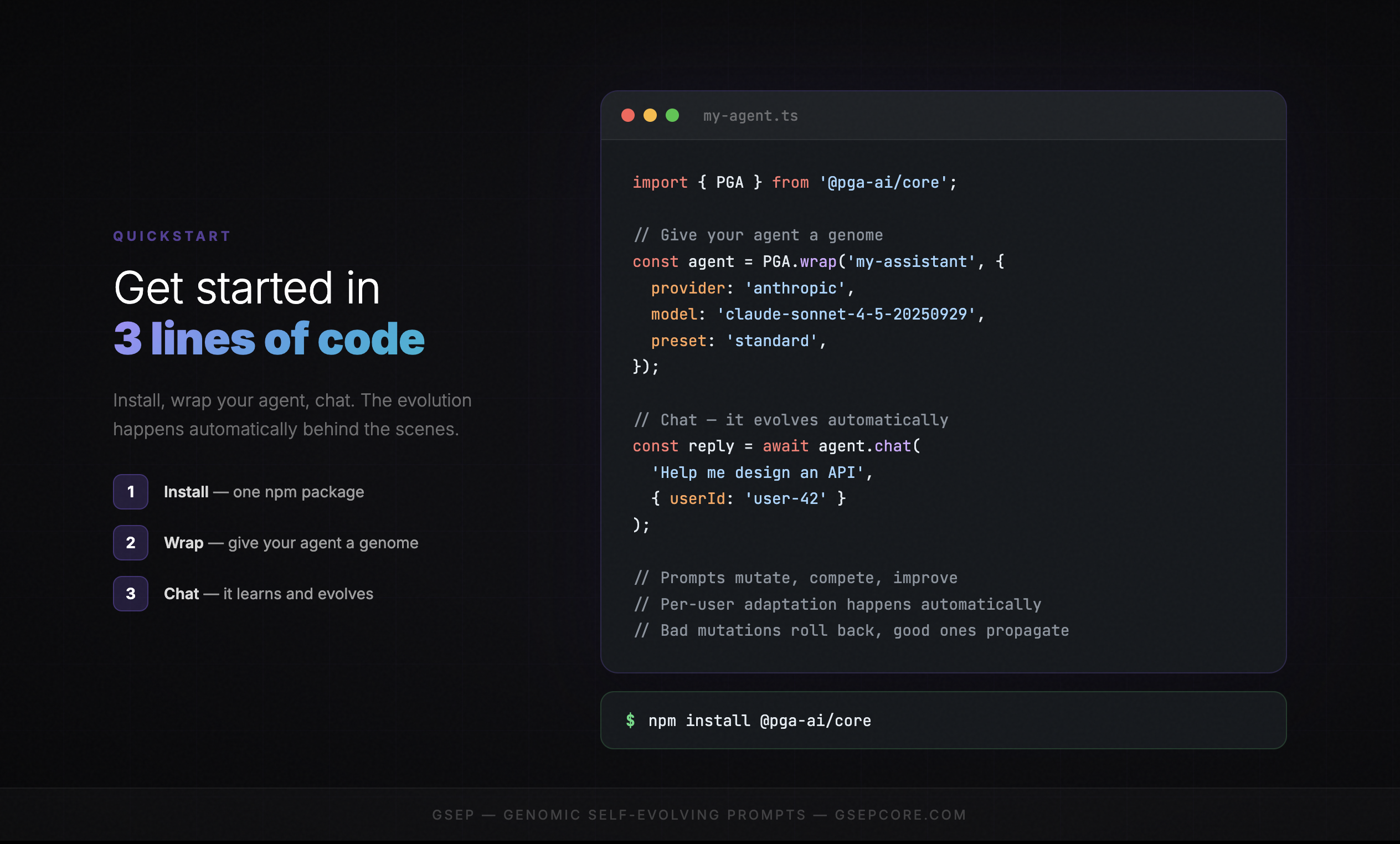
Task: Select the my-agent.ts file tab title
Action: point(750,116)
